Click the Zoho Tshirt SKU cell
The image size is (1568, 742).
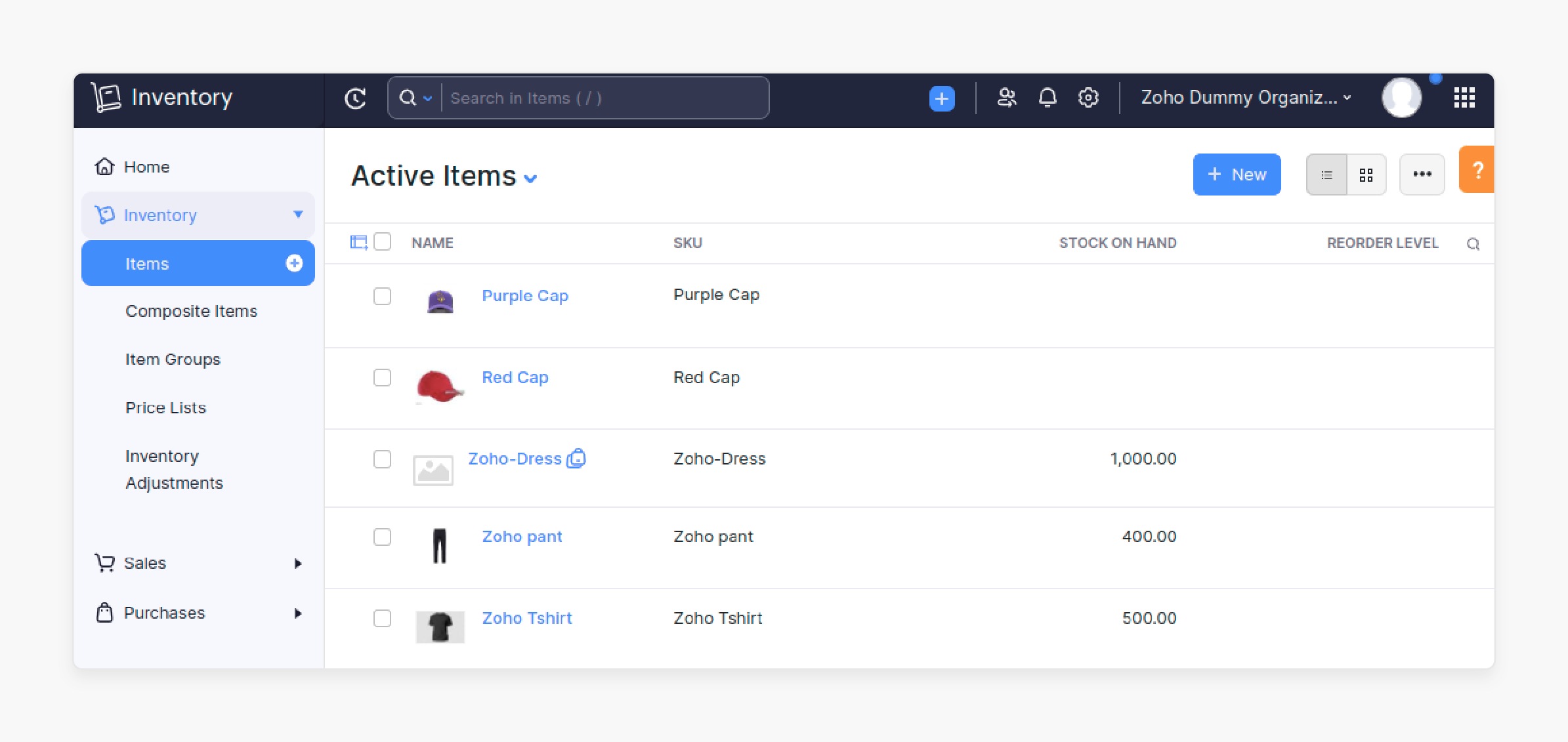pyautogui.click(x=718, y=618)
